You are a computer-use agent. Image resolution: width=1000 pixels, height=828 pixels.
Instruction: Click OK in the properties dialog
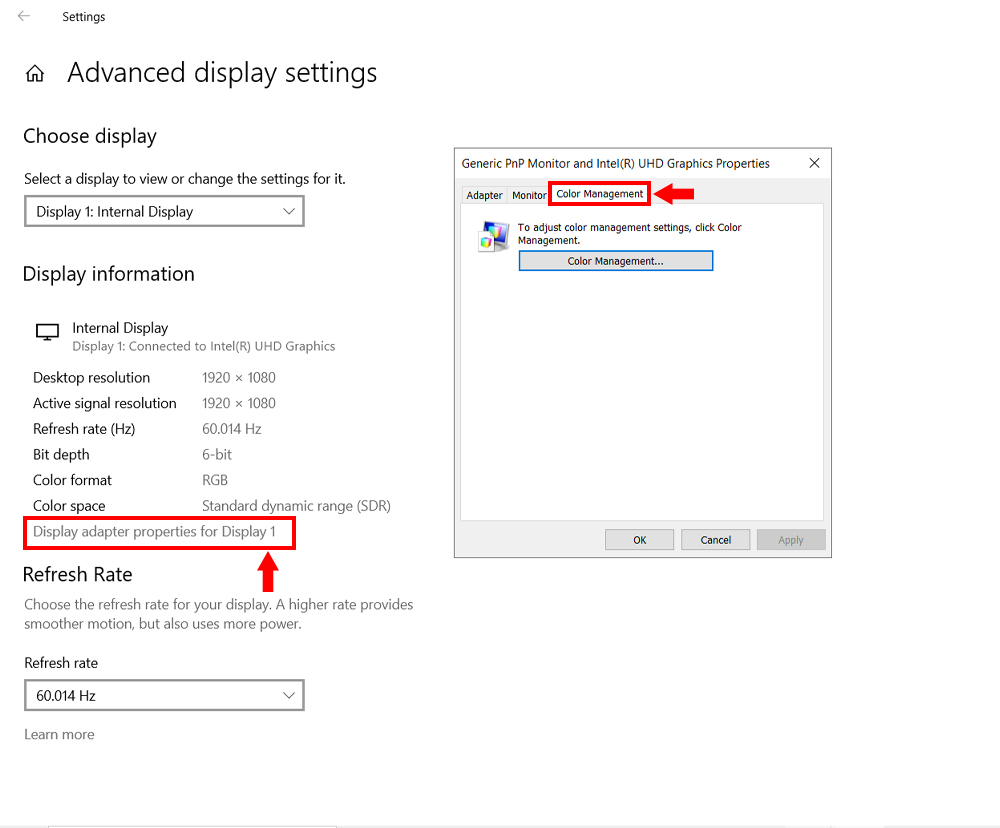pyautogui.click(x=639, y=540)
